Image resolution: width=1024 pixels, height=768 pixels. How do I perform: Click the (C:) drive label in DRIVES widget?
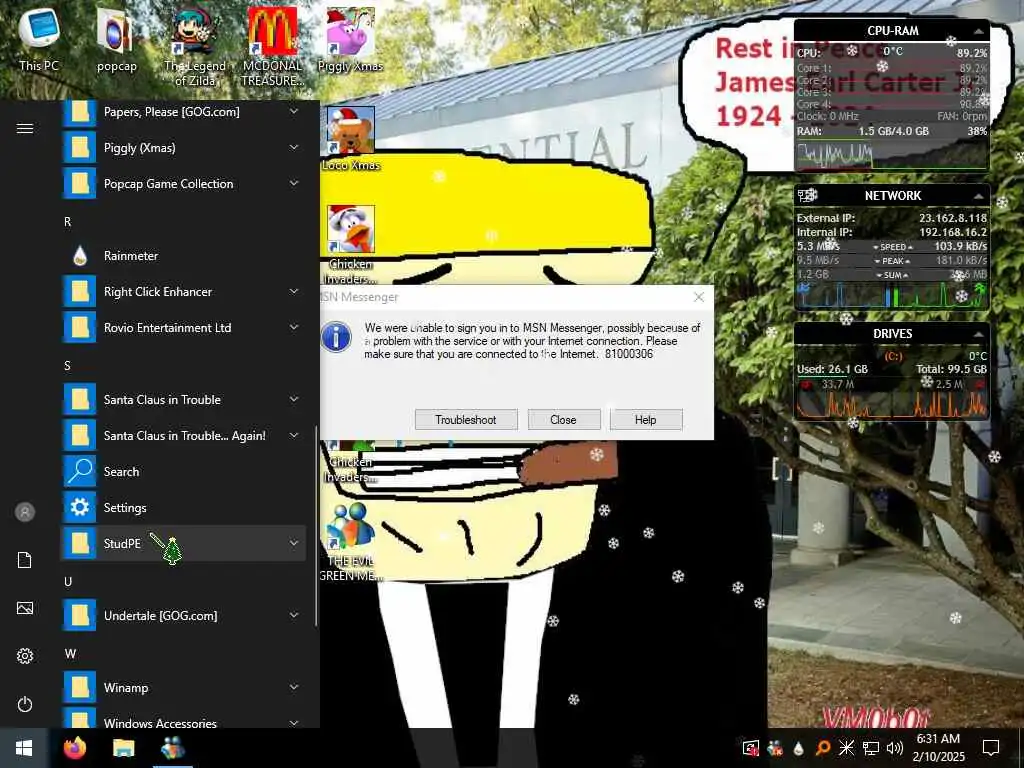coord(893,356)
